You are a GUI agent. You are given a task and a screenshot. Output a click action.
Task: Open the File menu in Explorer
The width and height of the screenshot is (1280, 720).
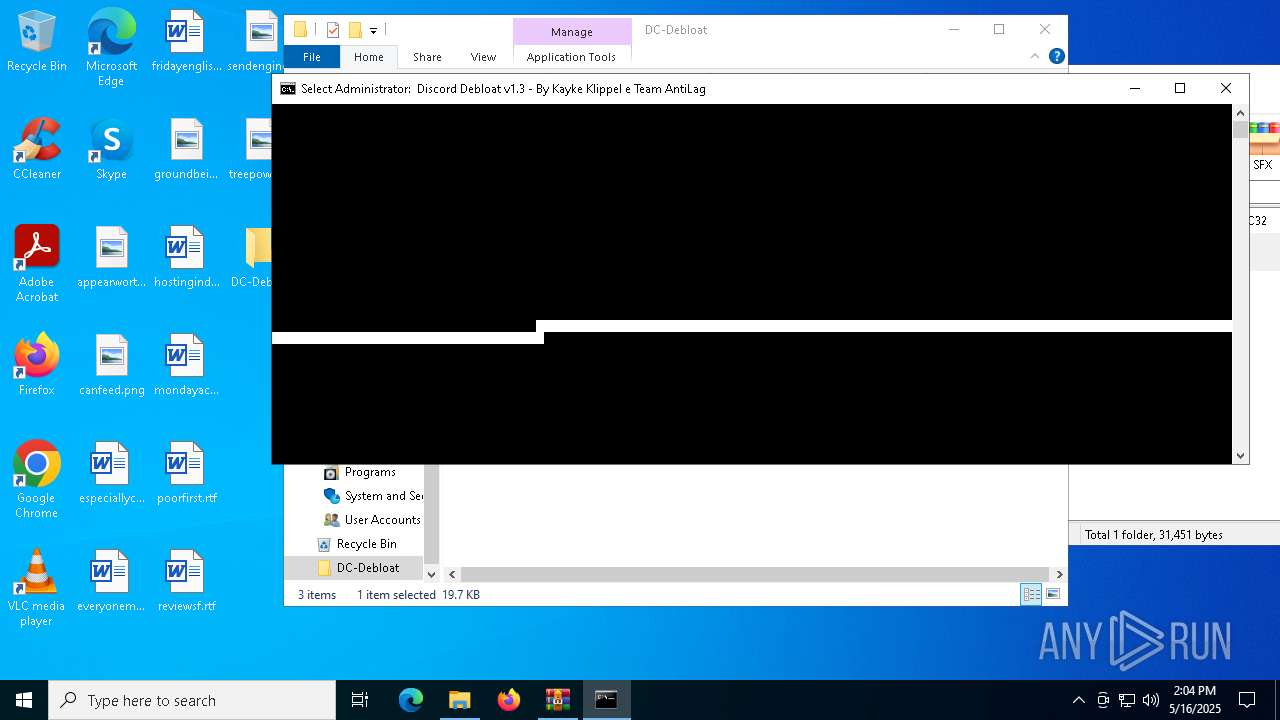312,57
